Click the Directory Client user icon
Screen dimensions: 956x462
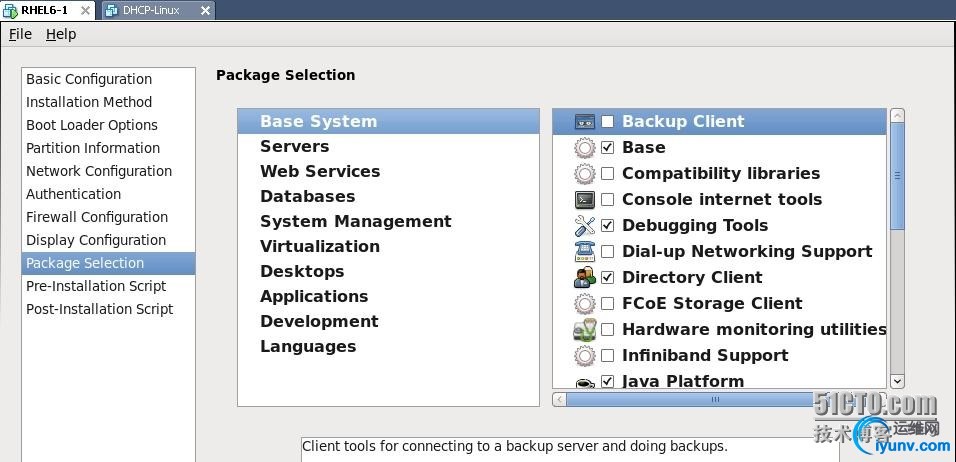click(x=585, y=278)
